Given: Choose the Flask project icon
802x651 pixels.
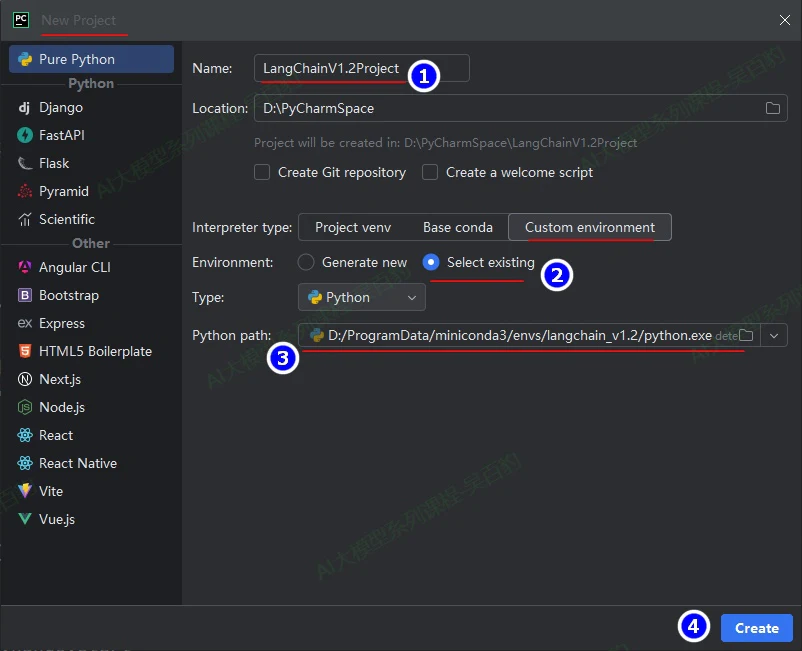Looking at the screenshot, I should (25, 163).
